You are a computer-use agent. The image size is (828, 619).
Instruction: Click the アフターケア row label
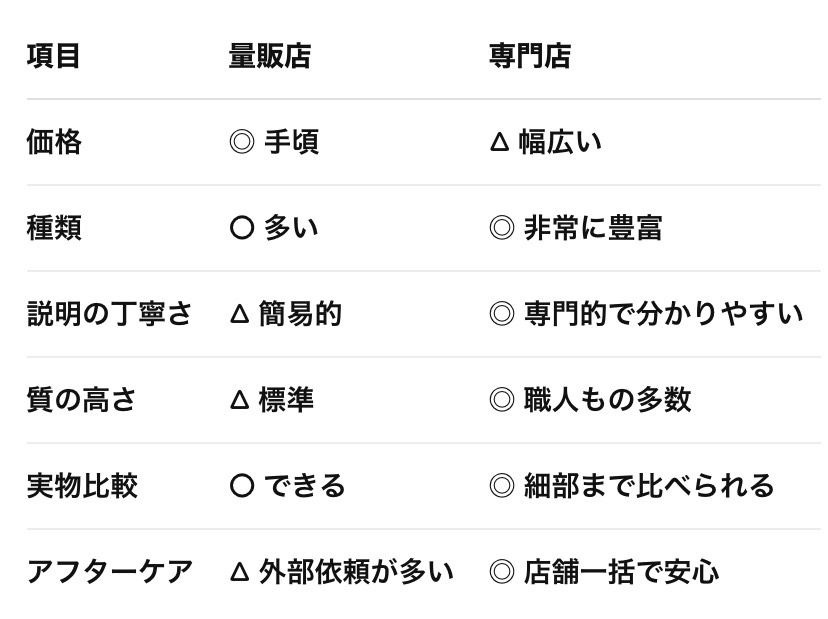[x=109, y=573]
